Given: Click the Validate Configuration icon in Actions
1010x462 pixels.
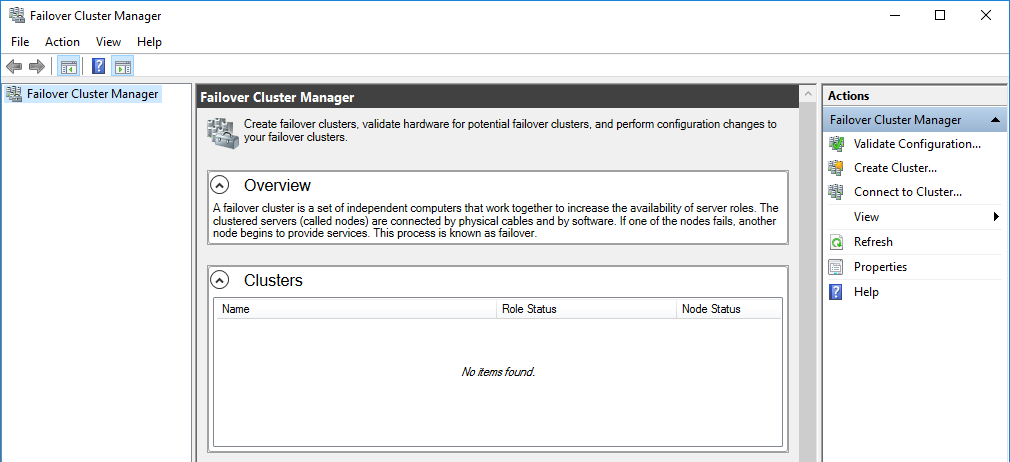Looking at the screenshot, I should pos(836,144).
